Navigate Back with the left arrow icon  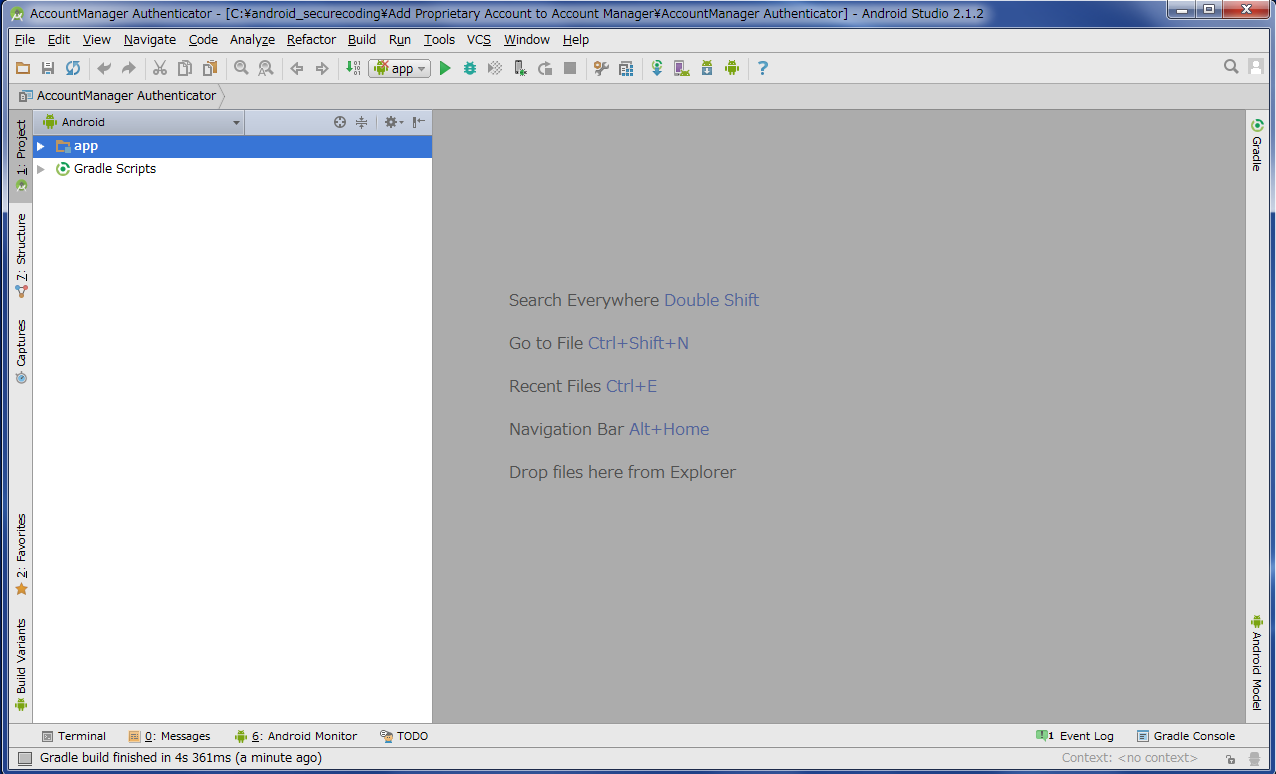(297, 68)
